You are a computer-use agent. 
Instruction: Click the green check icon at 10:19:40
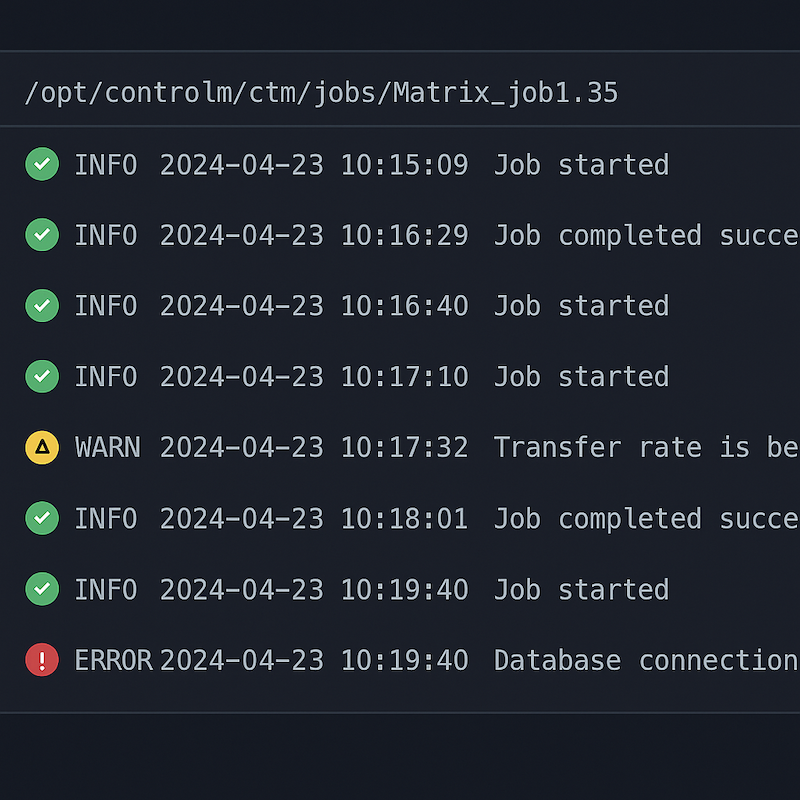pos(42,589)
